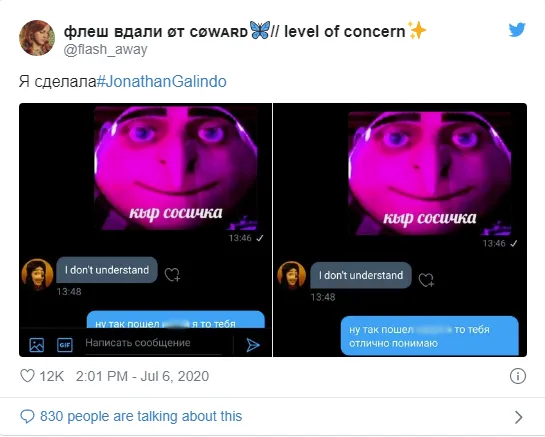This screenshot has width=545, height=437.
Task: Click the replies speech bubble icon
Action: tap(27, 416)
